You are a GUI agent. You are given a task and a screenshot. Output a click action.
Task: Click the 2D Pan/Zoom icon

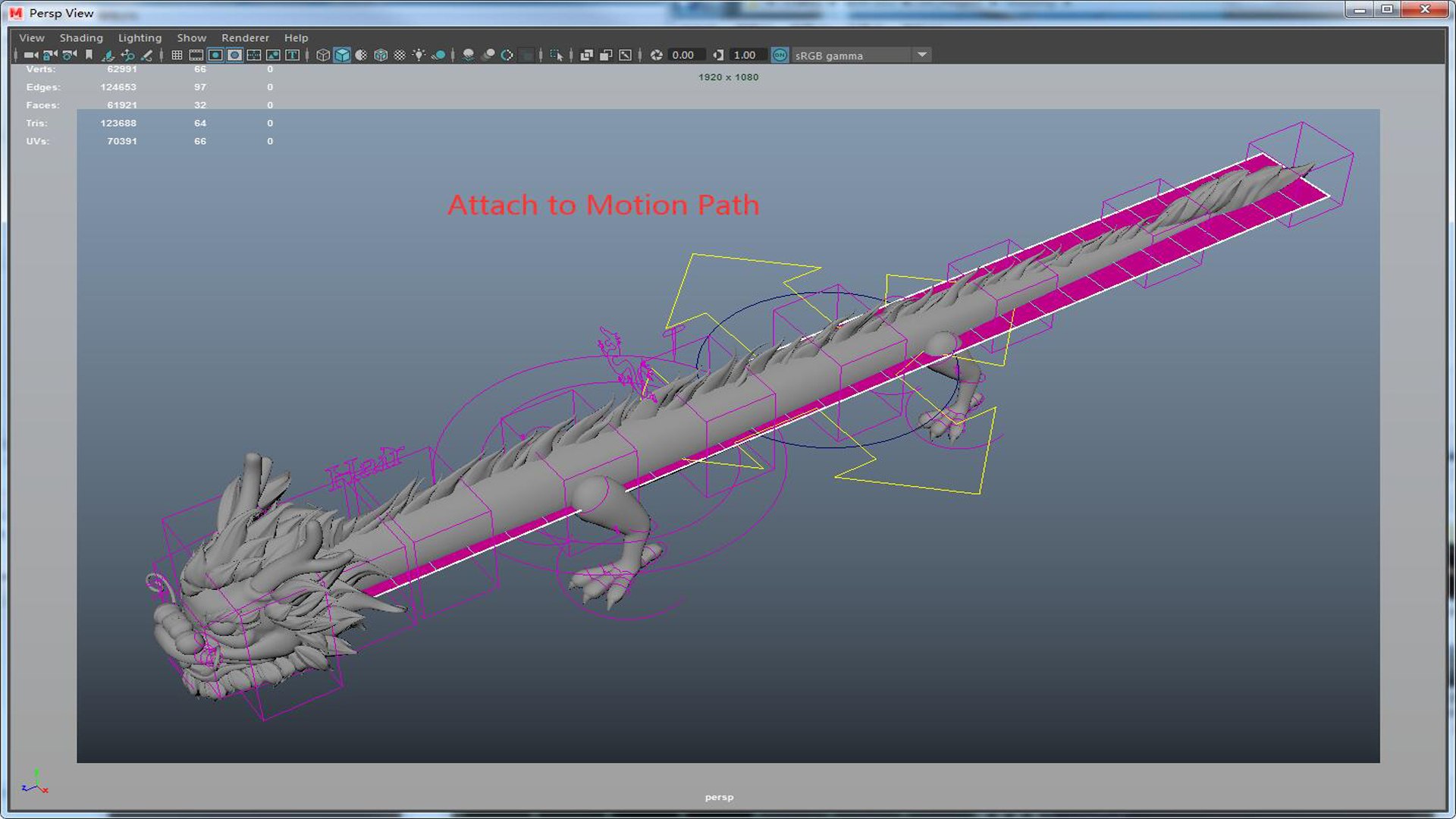(x=127, y=55)
